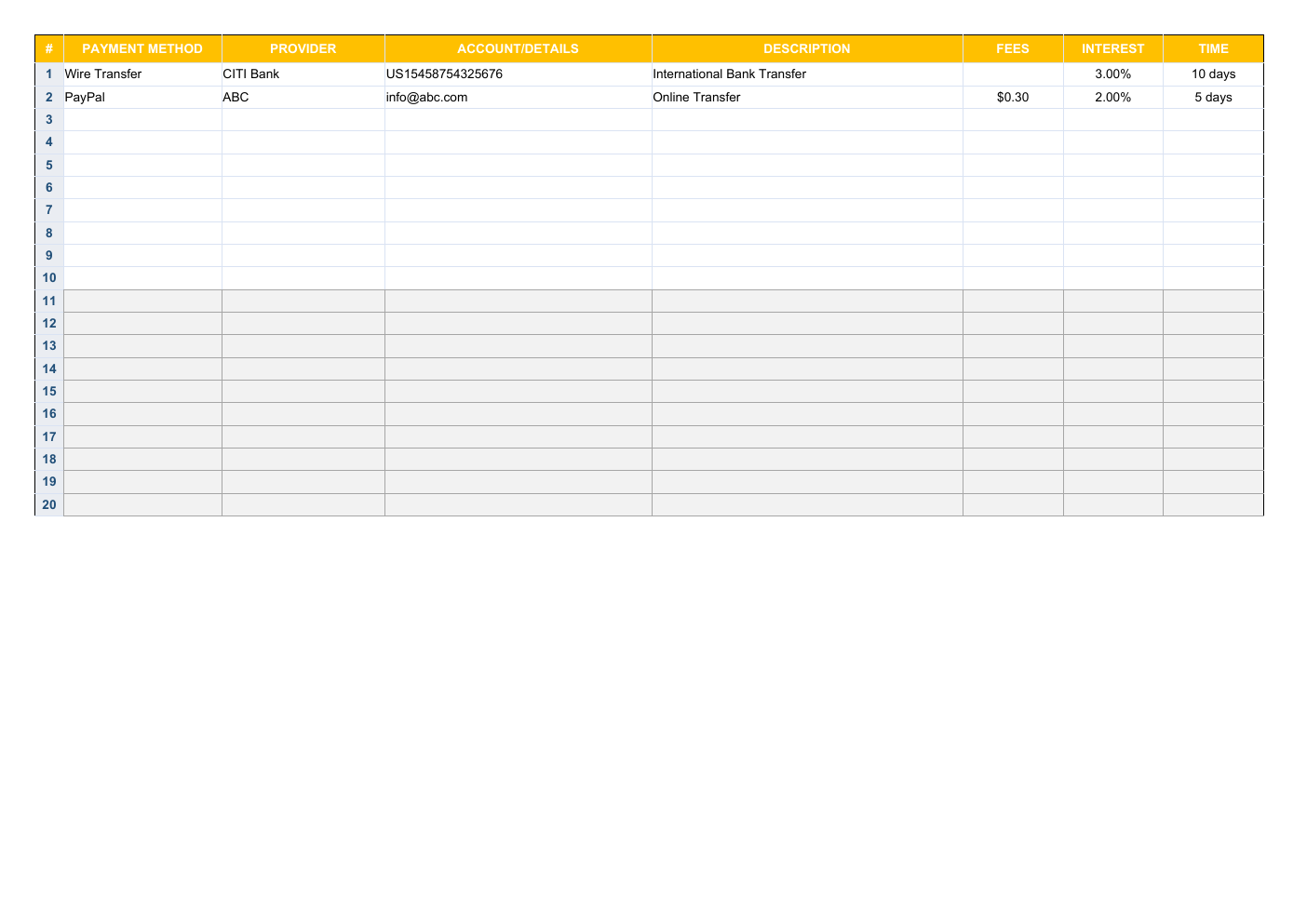
Task: Click the info@abc.com cell
Action: [519, 98]
